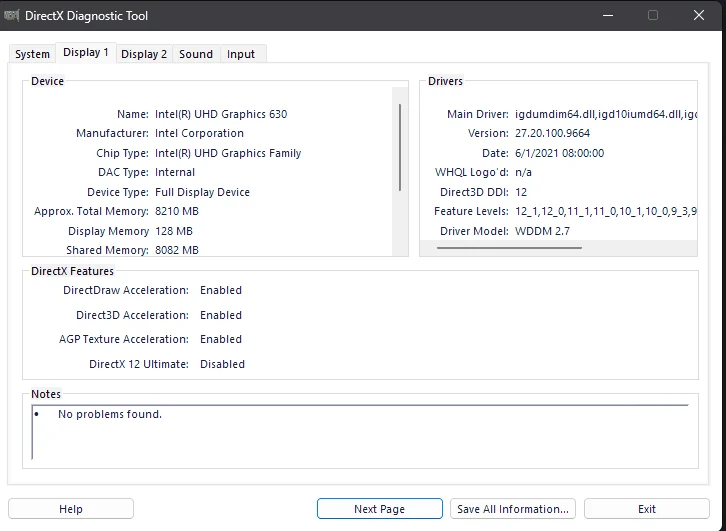Click the driver version 27.20.100.9664
Screen dimensions: 726x531
tap(552, 133)
